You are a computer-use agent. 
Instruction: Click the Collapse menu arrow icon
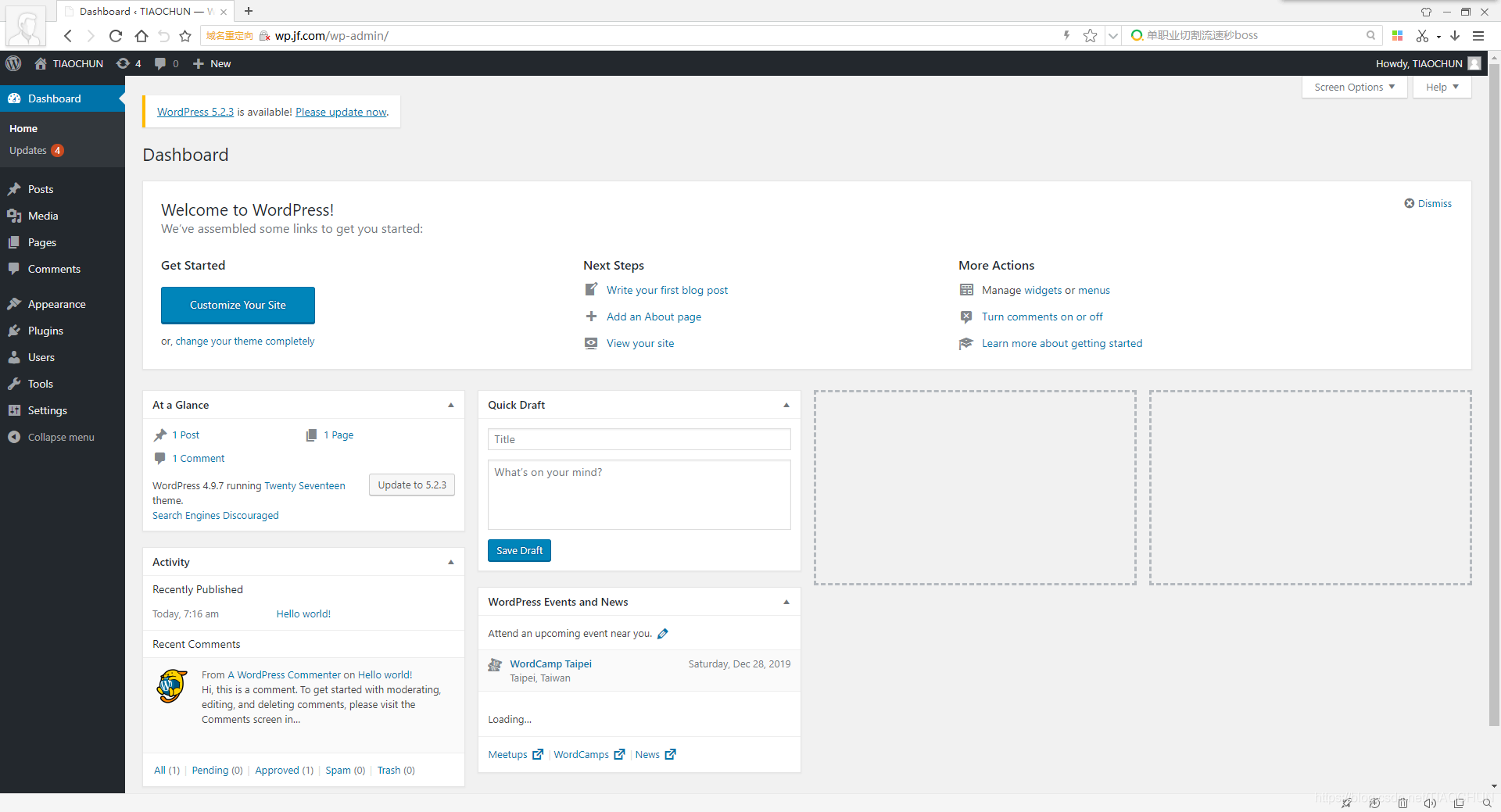14,437
